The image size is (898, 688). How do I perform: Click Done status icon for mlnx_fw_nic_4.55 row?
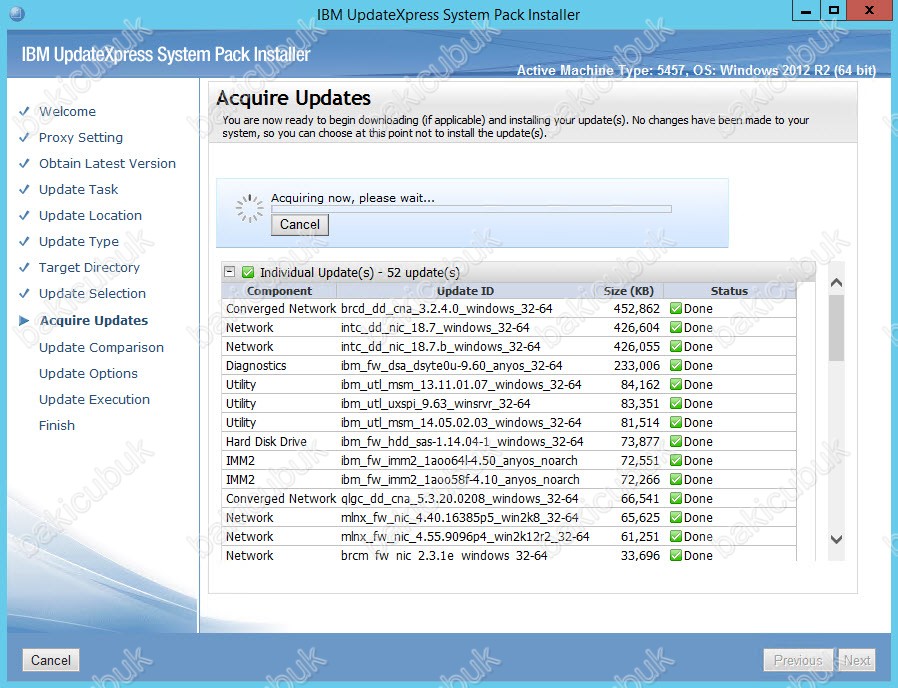tap(676, 536)
